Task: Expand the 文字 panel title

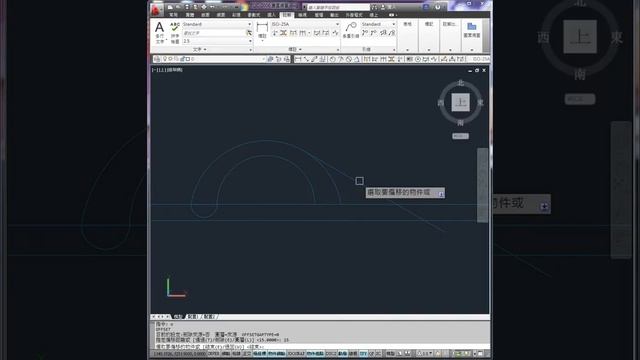Action: pyautogui.click(x=200, y=49)
